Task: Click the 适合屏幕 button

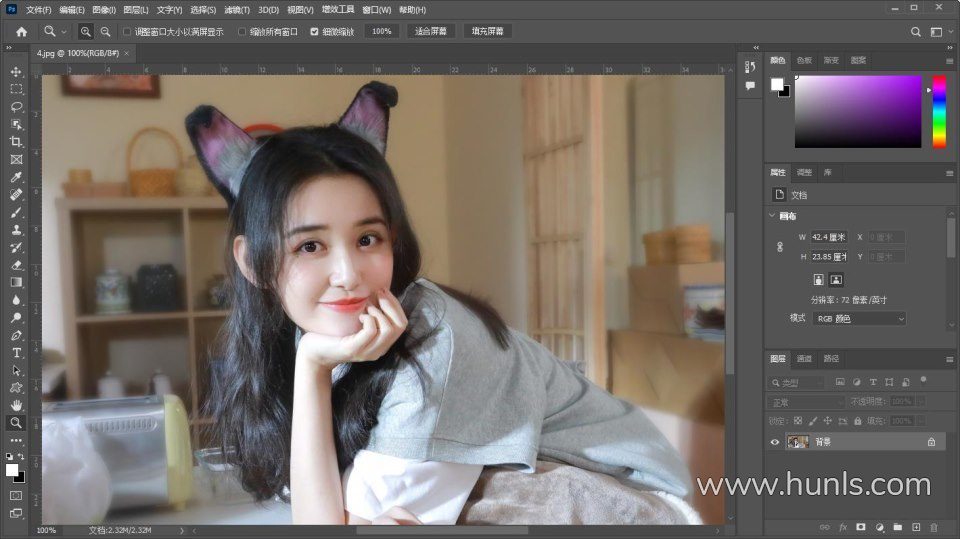Action: (x=431, y=31)
